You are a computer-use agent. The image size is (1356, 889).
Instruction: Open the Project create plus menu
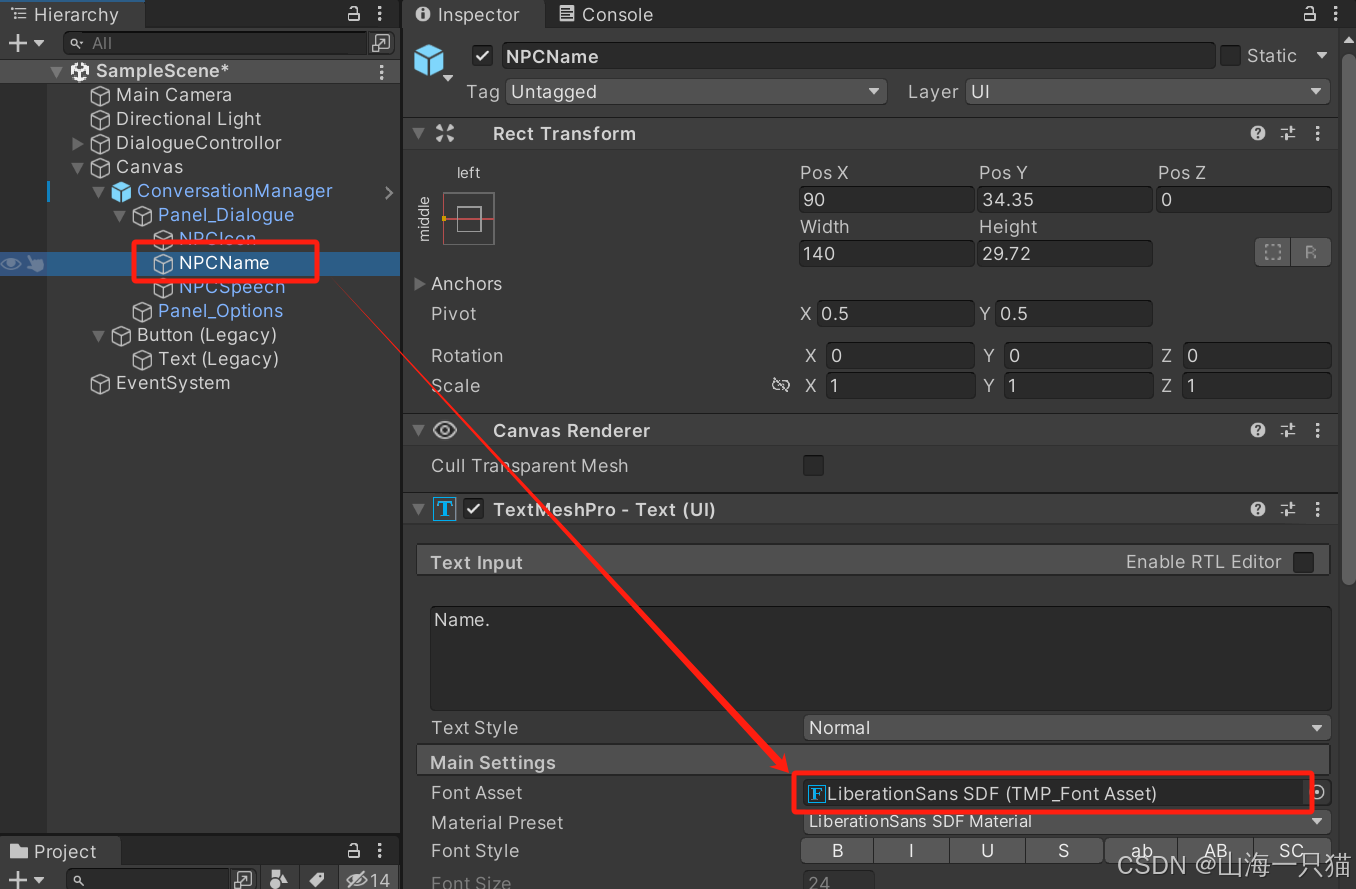[x=25, y=880]
